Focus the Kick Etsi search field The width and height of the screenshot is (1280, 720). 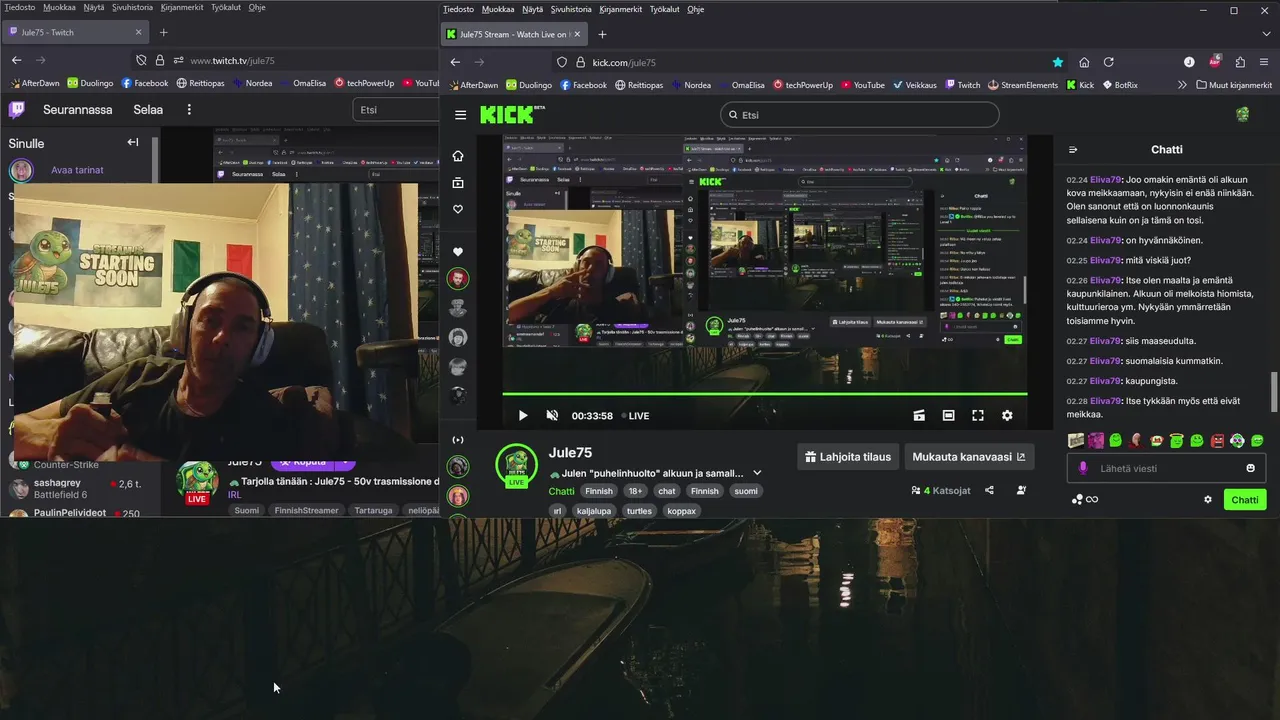click(859, 115)
